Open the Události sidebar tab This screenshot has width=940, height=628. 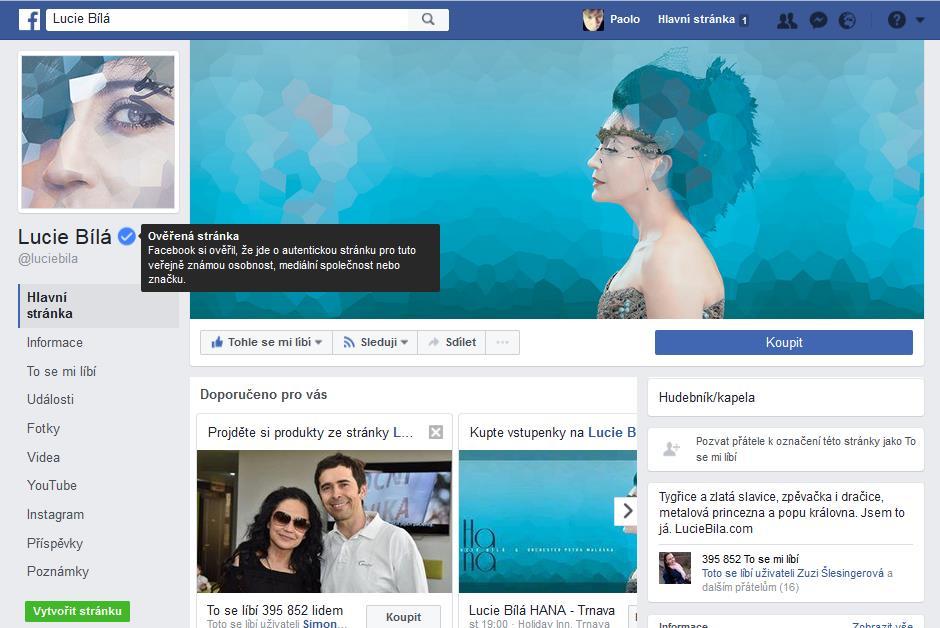(x=50, y=400)
